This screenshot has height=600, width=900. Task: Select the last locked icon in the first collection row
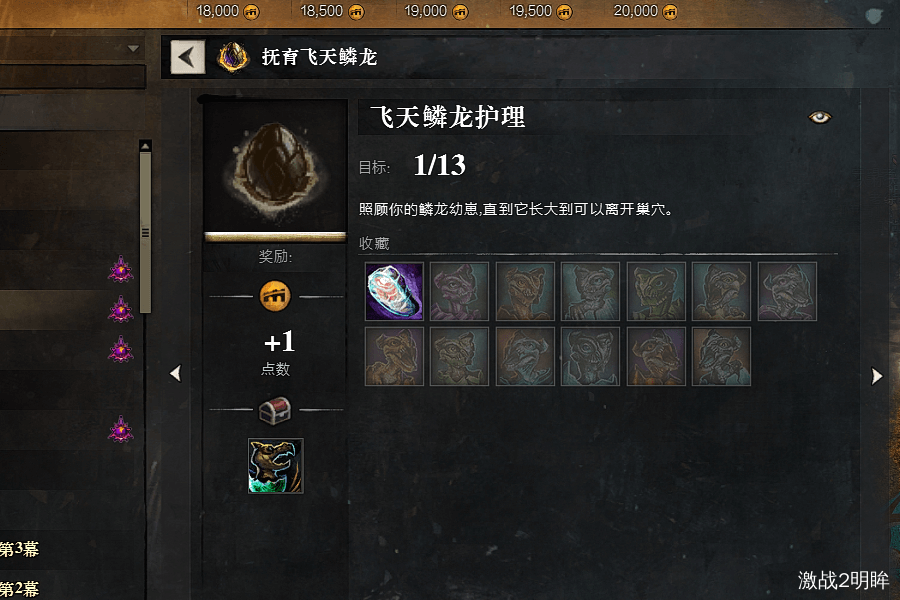click(x=787, y=291)
